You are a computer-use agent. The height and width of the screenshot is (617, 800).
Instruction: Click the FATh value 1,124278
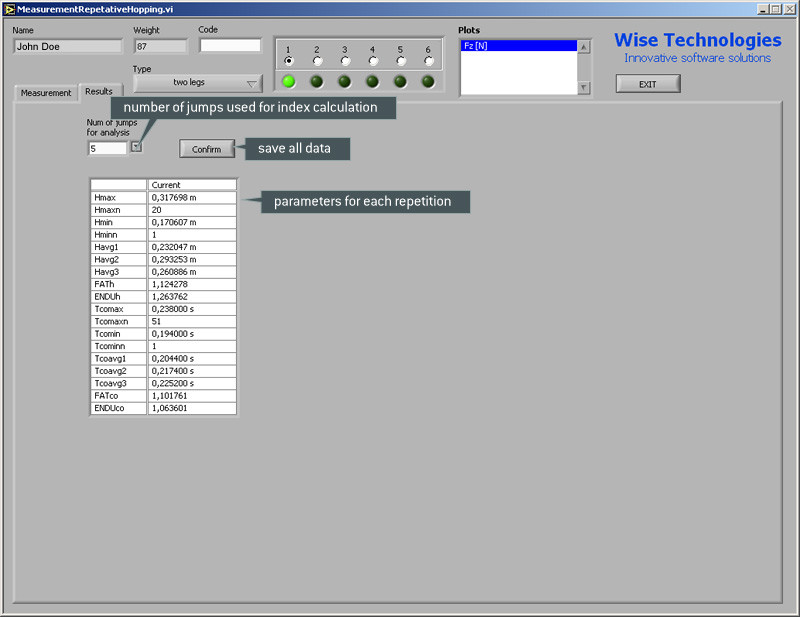192,284
